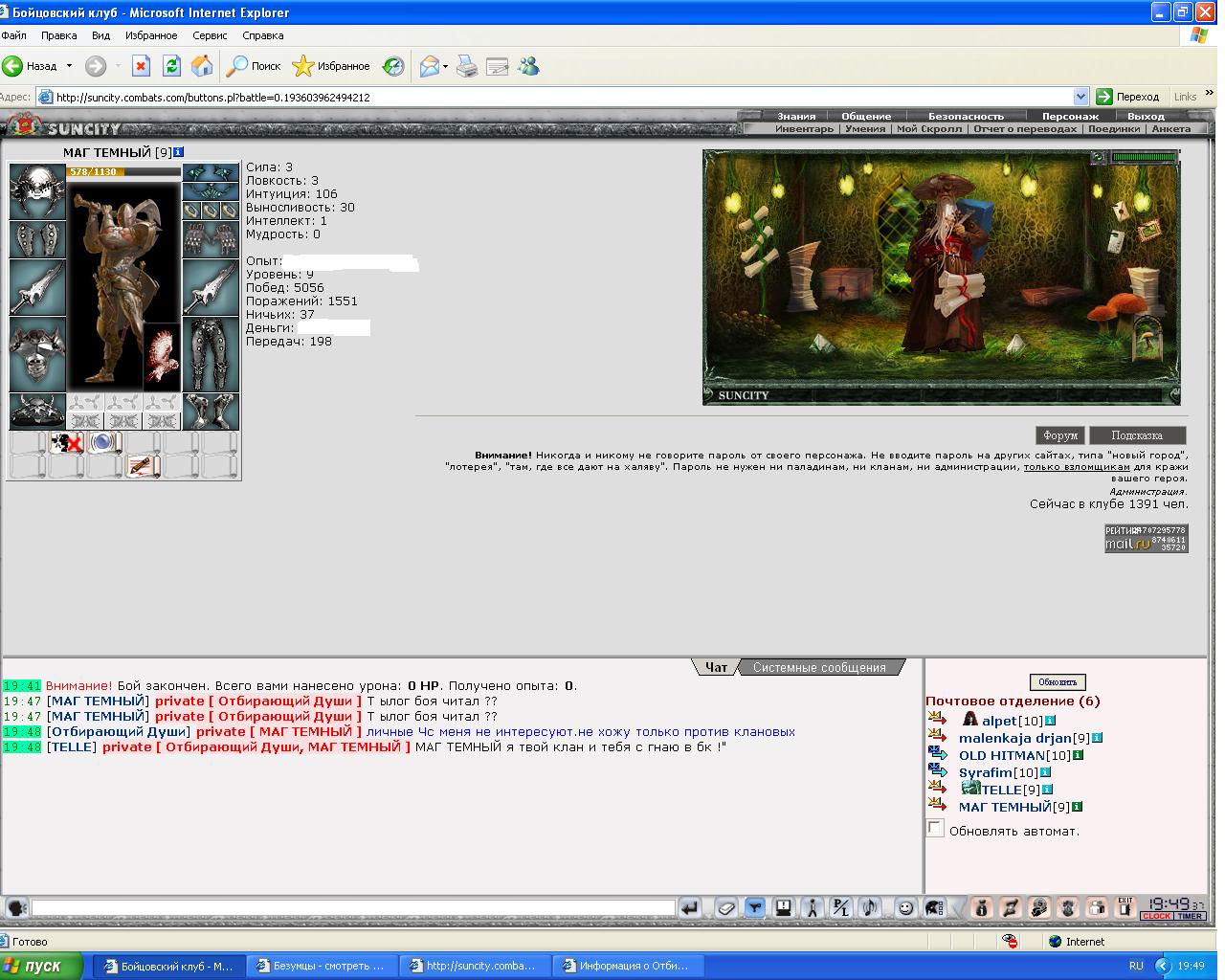Open the Знания menu
1225x980 pixels.
click(796, 116)
